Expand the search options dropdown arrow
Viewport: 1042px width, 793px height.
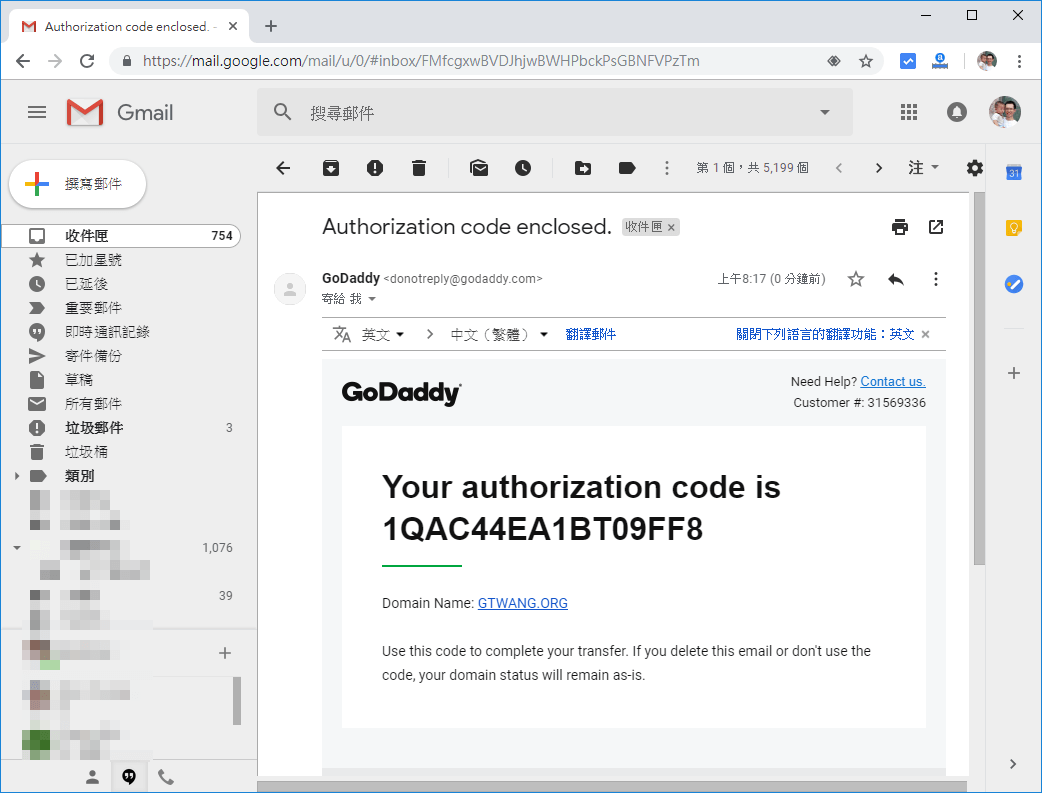tap(825, 113)
